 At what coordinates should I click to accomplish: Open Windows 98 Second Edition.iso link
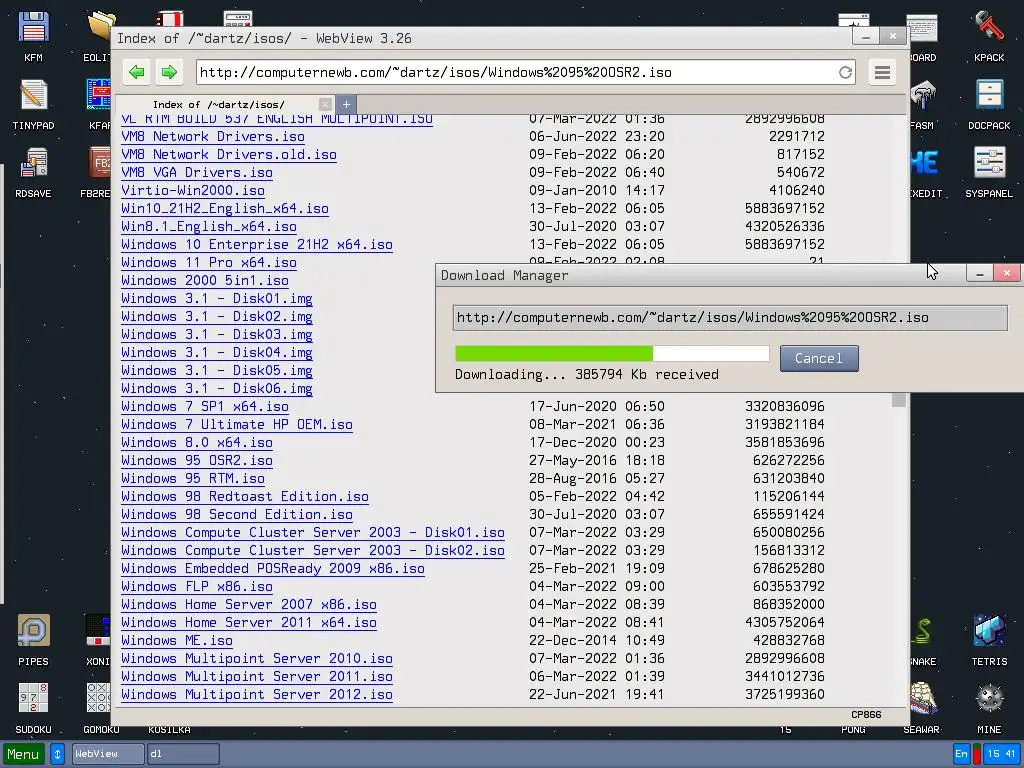pyautogui.click(x=237, y=515)
